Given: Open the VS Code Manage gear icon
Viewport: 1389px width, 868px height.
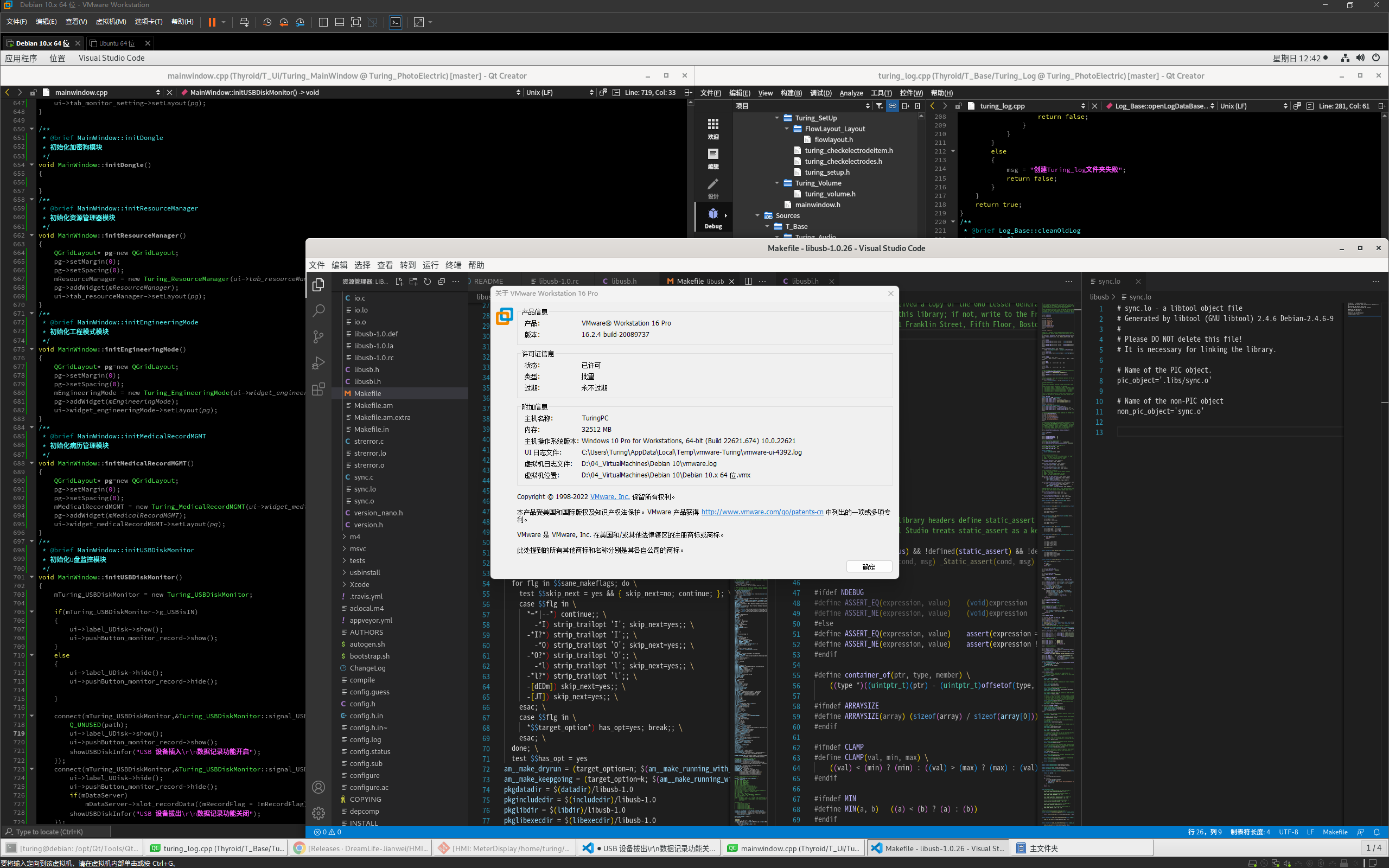Looking at the screenshot, I should tap(318, 813).
